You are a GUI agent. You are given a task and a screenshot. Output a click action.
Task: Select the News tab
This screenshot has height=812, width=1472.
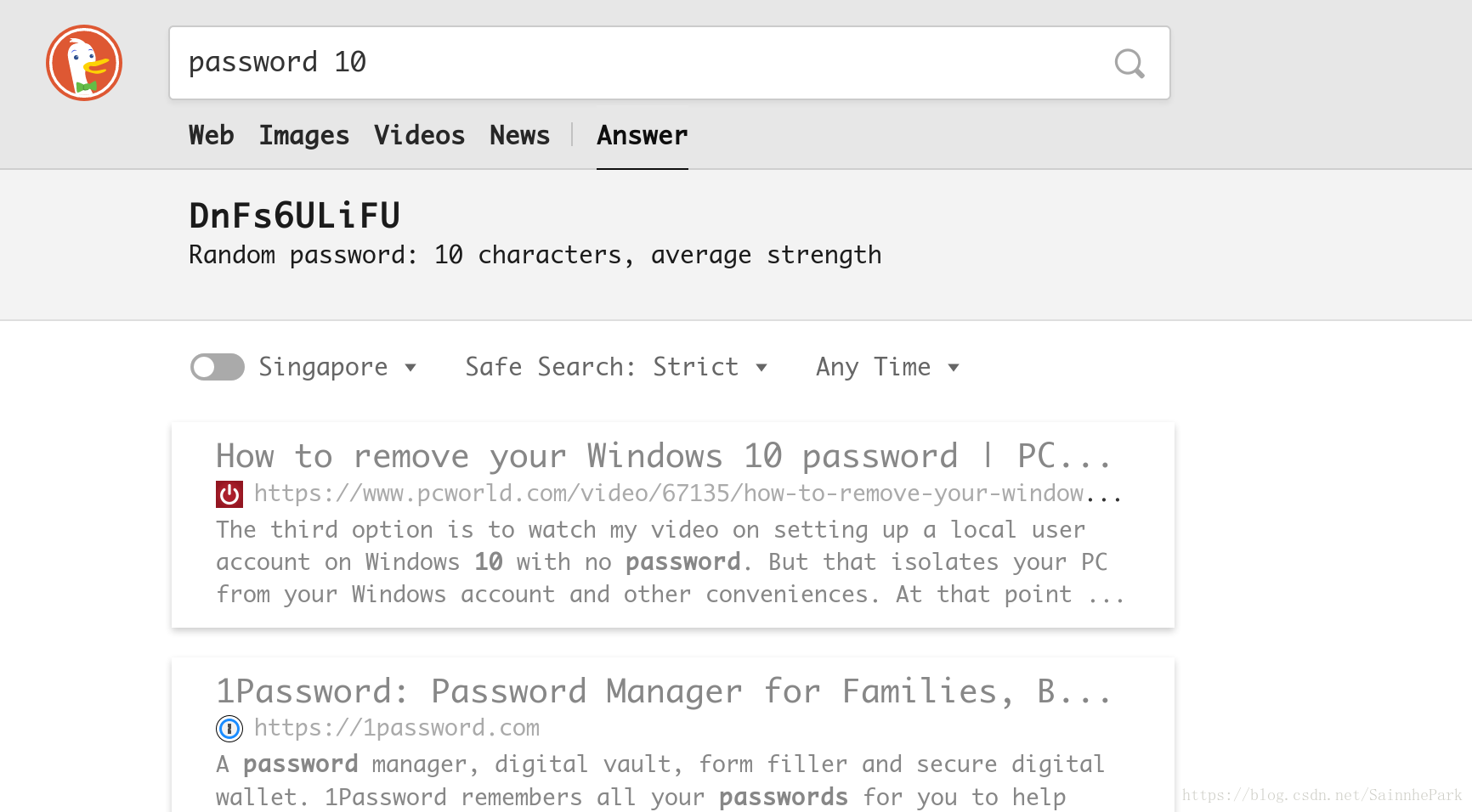coord(520,135)
